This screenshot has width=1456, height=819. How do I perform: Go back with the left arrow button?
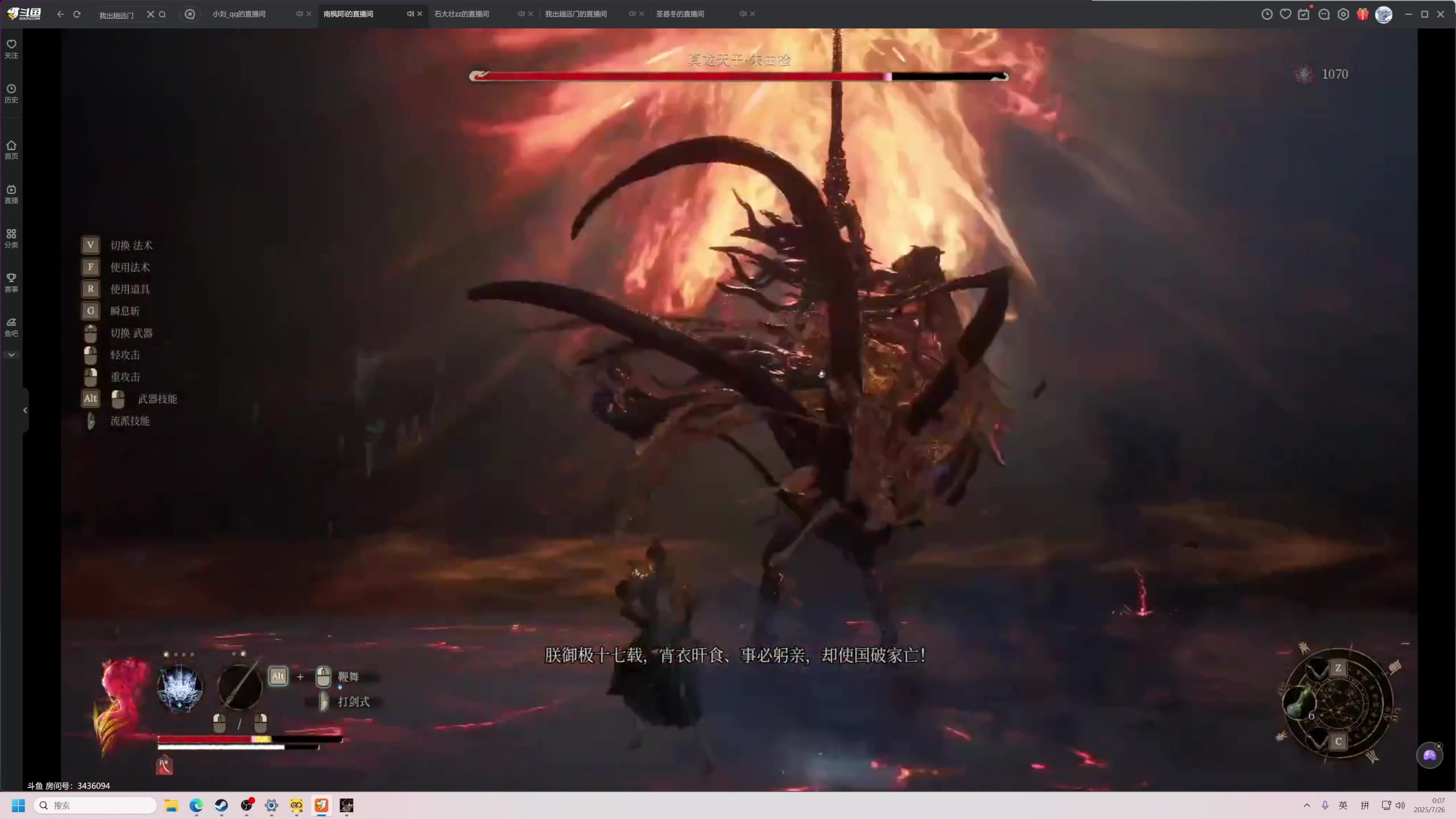click(60, 14)
